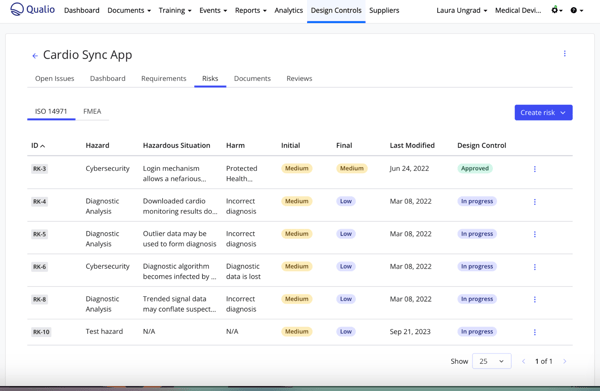Image resolution: width=600 pixels, height=391 pixels.
Task: Open the Suppliers page link
Action: (384, 10)
